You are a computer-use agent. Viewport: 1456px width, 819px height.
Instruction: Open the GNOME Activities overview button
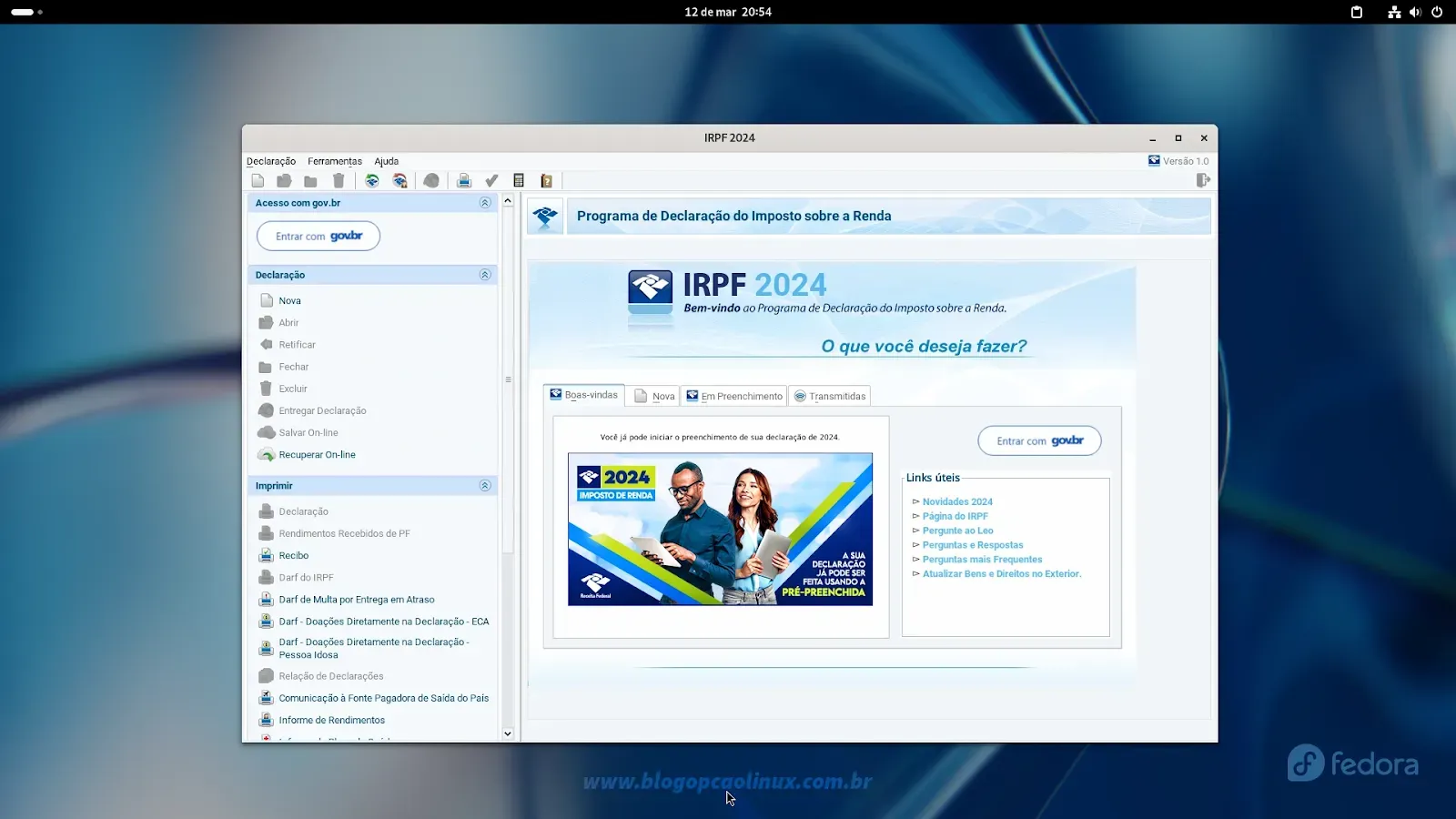[26, 12]
